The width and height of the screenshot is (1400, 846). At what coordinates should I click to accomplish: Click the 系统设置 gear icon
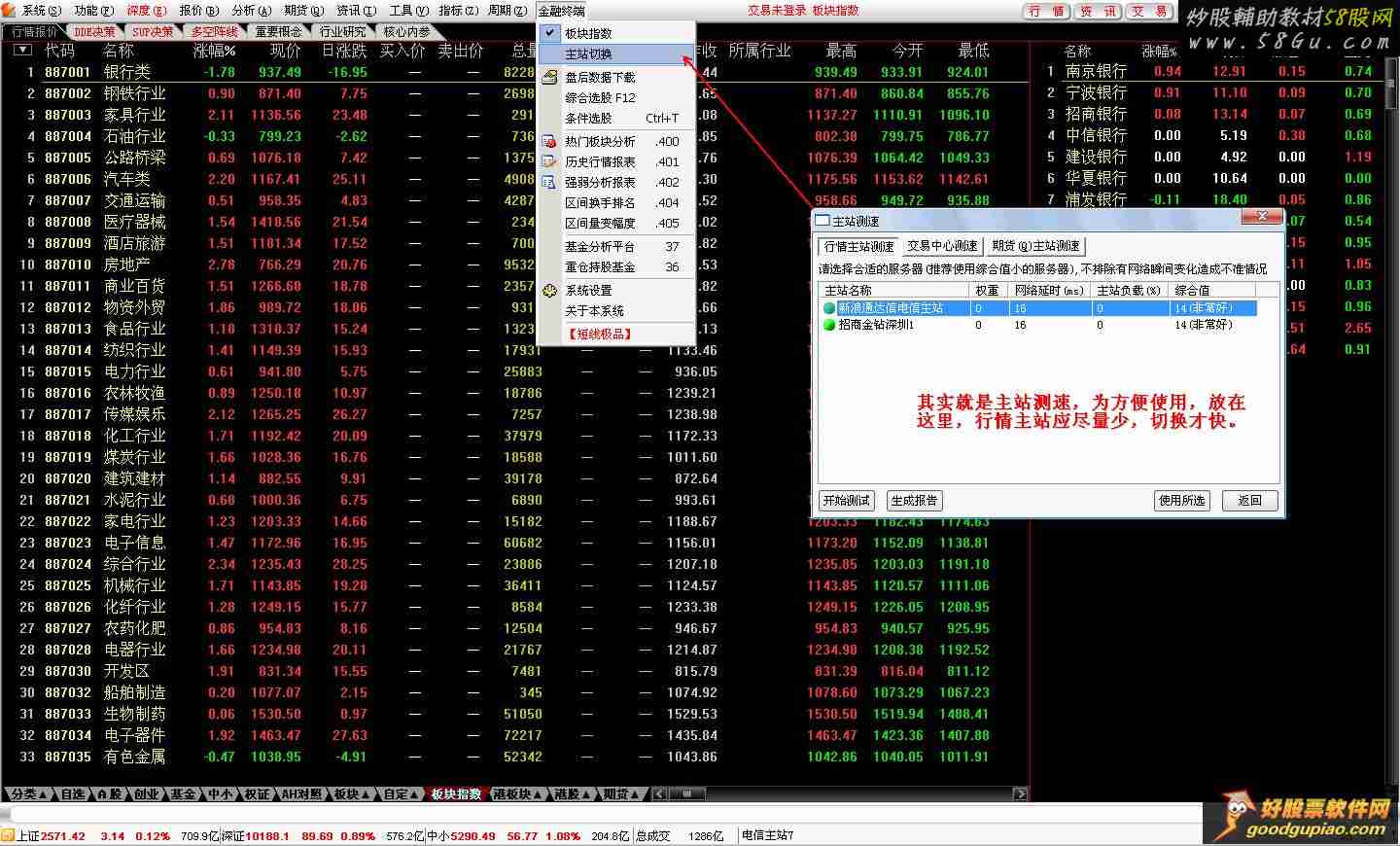(x=549, y=290)
